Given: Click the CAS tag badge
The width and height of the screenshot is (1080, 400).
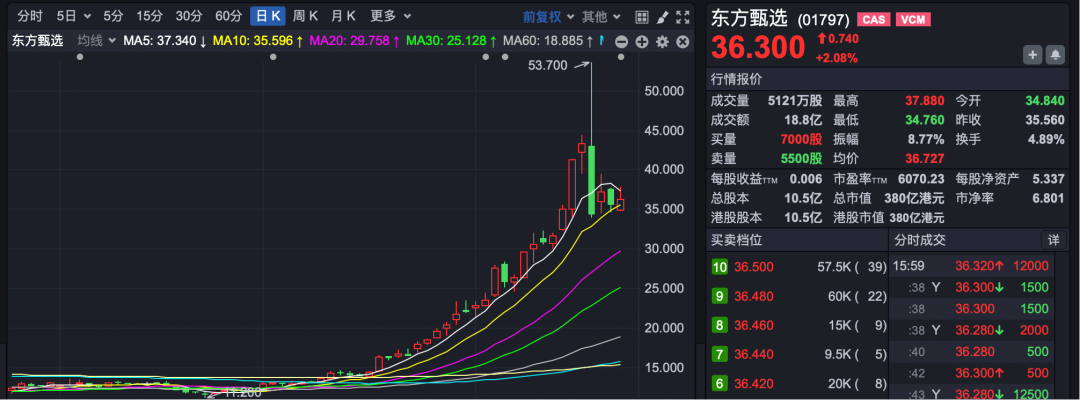Looking at the screenshot, I should [x=873, y=20].
